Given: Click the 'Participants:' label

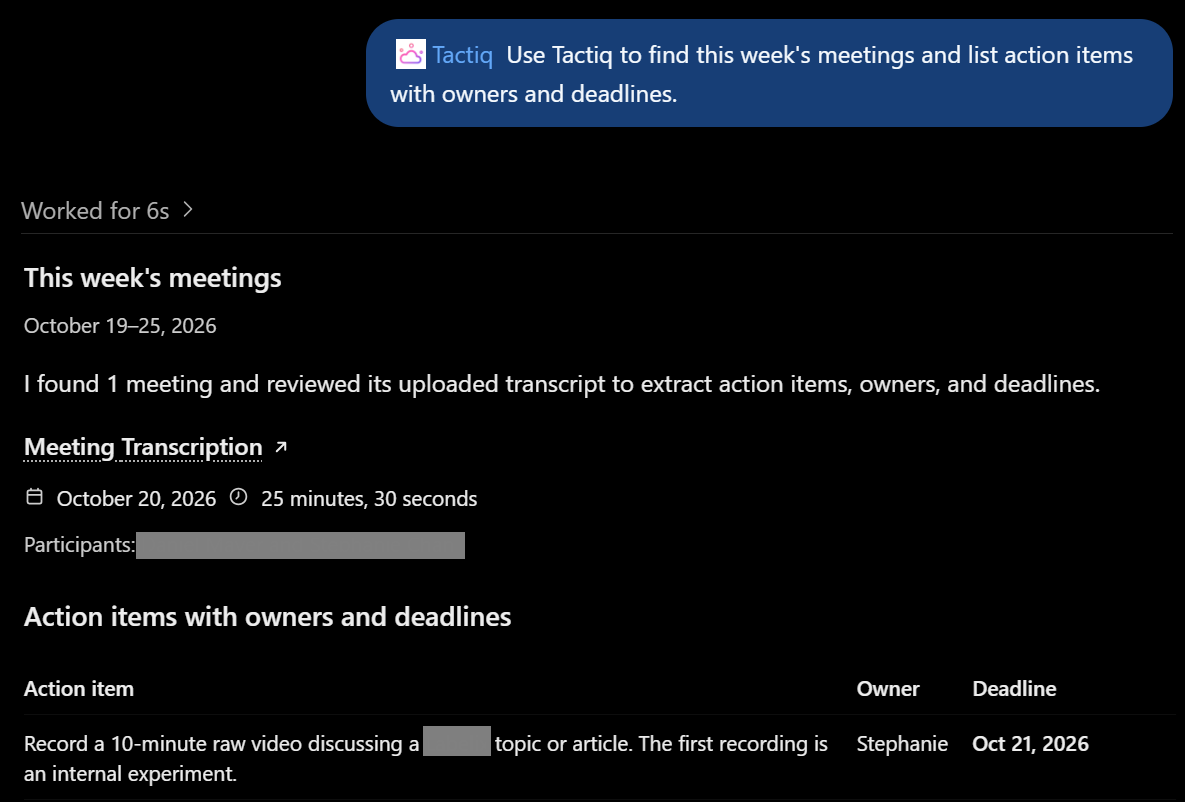Looking at the screenshot, I should coord(79,545).
